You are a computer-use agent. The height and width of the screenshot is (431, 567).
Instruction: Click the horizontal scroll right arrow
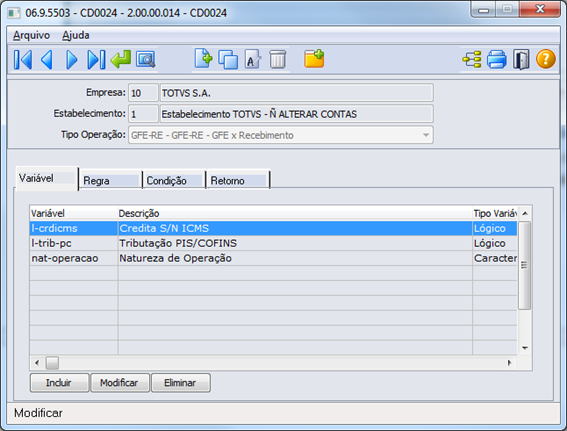click(x=510, y=362)
